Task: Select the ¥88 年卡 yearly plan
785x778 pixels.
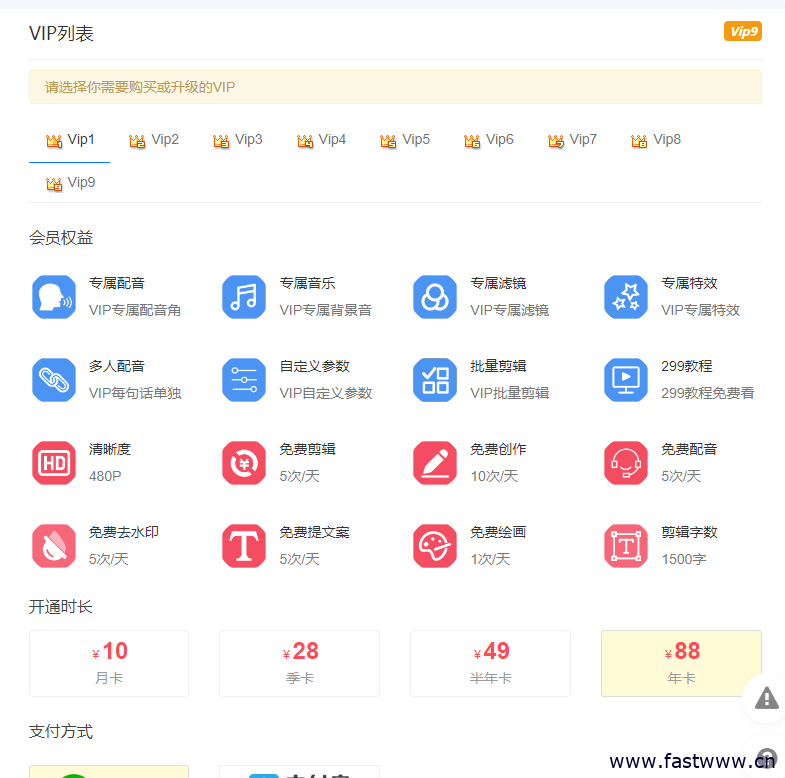Action: (x=681, y=663)
